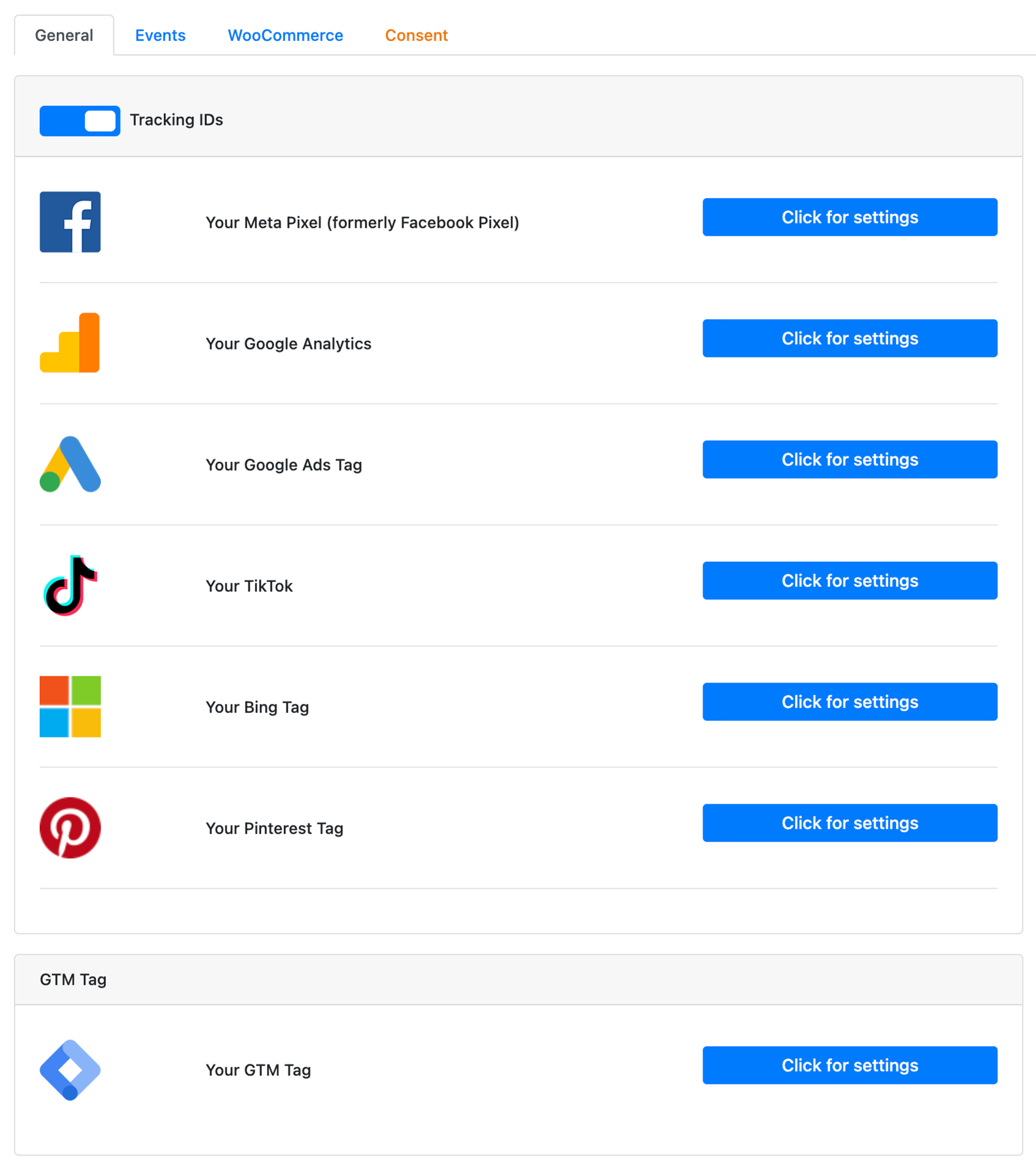Open settings for Meta Pixel

point(849,217)
